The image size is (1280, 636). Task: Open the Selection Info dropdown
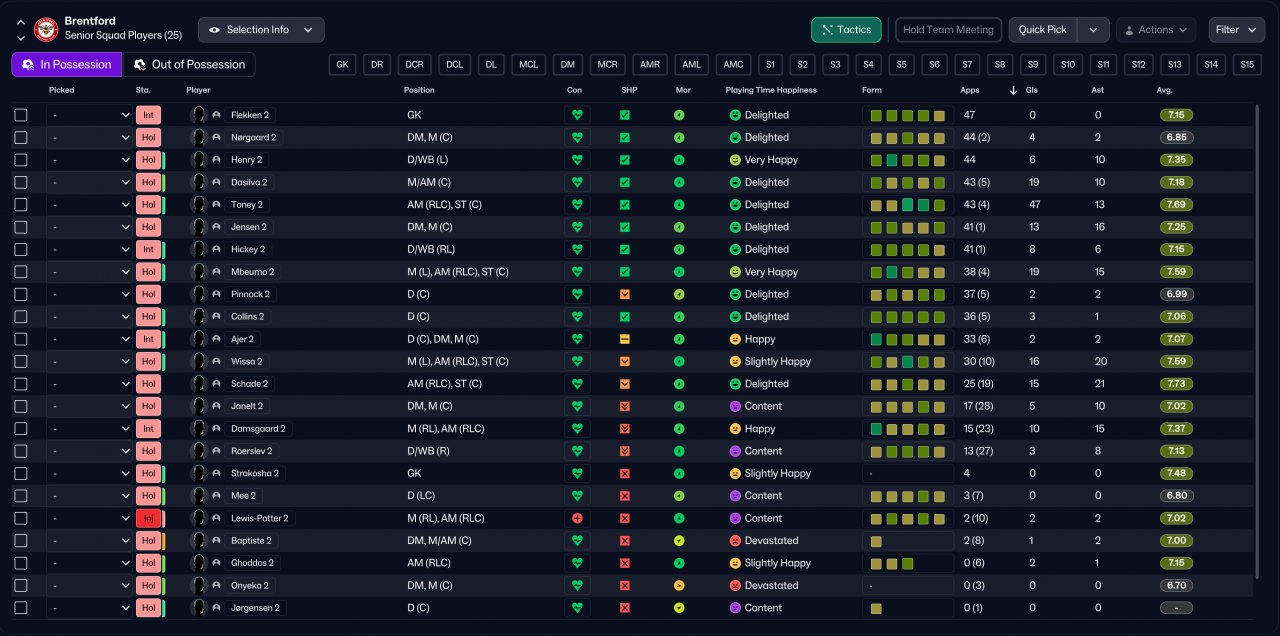(261, 30)
